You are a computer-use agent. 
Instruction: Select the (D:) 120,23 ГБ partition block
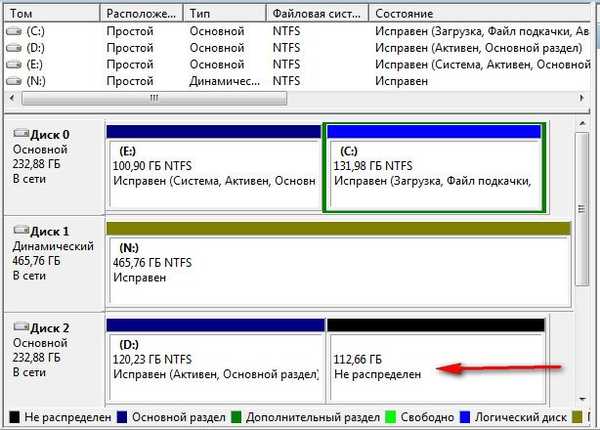tap(215, 361)
